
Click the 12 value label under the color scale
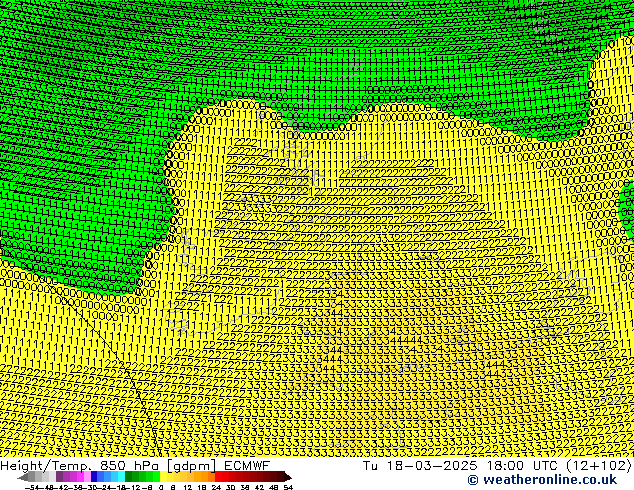pos(187,487)
